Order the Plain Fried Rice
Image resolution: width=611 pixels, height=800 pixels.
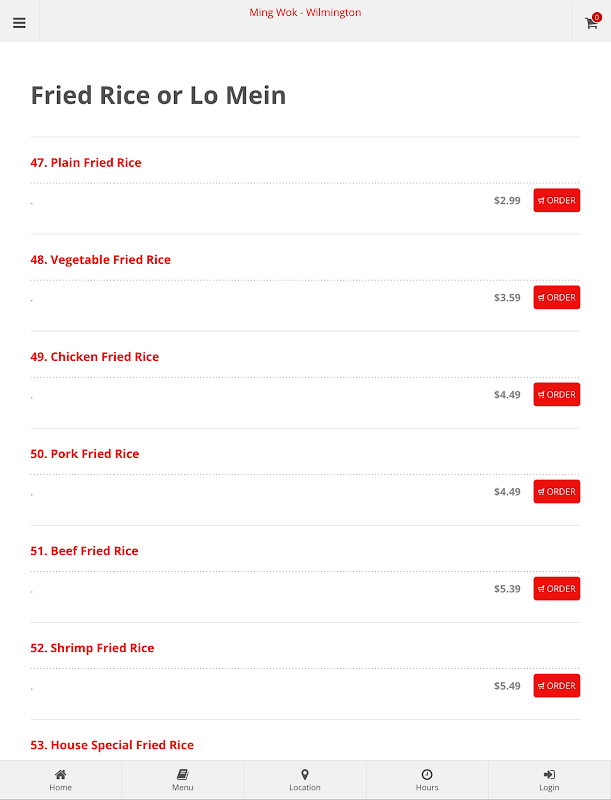[556, 200]
